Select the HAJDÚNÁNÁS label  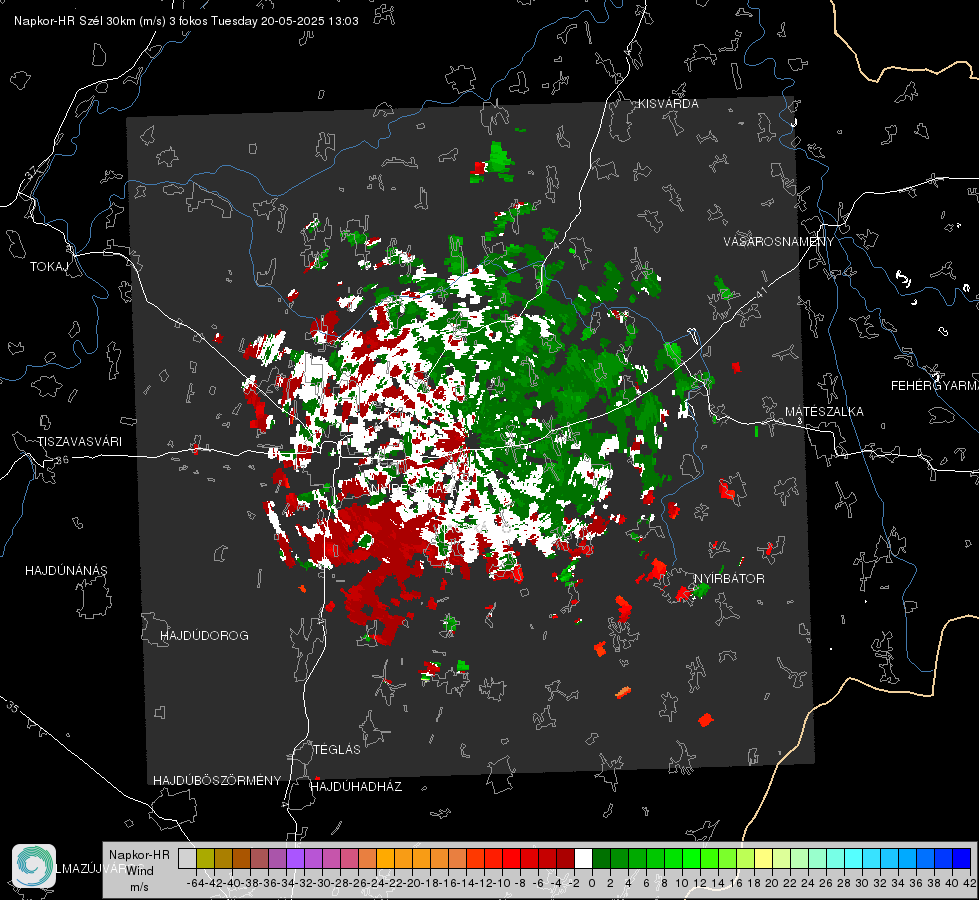pyautogui.click(x=66, y=570)
